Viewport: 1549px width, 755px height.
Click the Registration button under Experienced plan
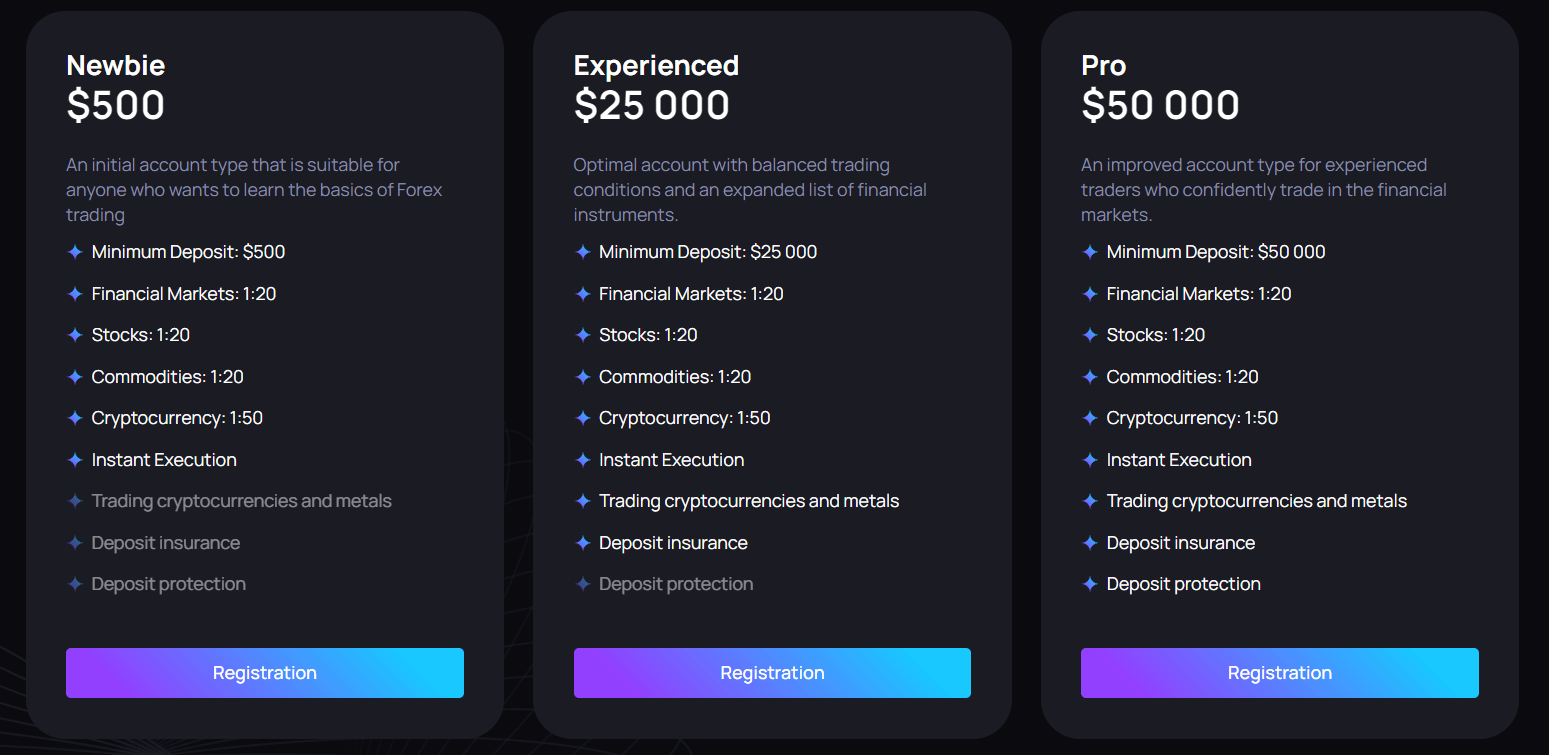[x=772, y=673]
